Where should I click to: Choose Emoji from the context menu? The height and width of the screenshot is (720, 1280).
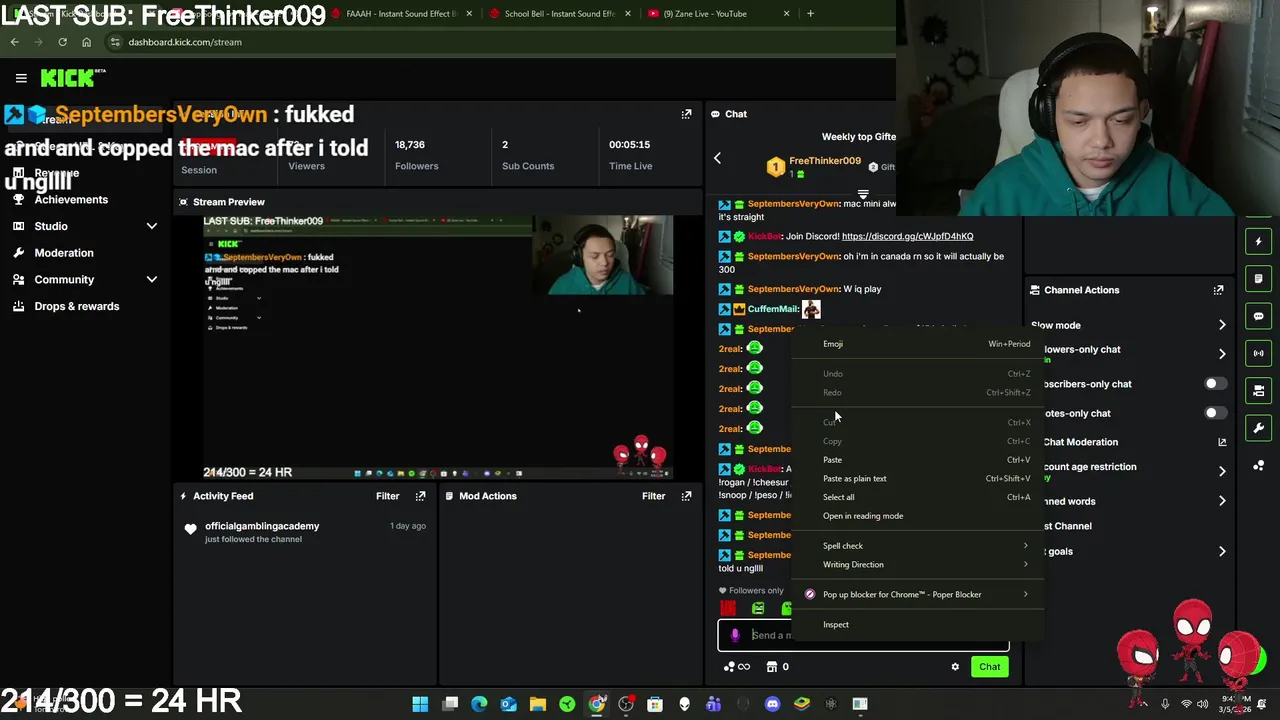[918, 344]
